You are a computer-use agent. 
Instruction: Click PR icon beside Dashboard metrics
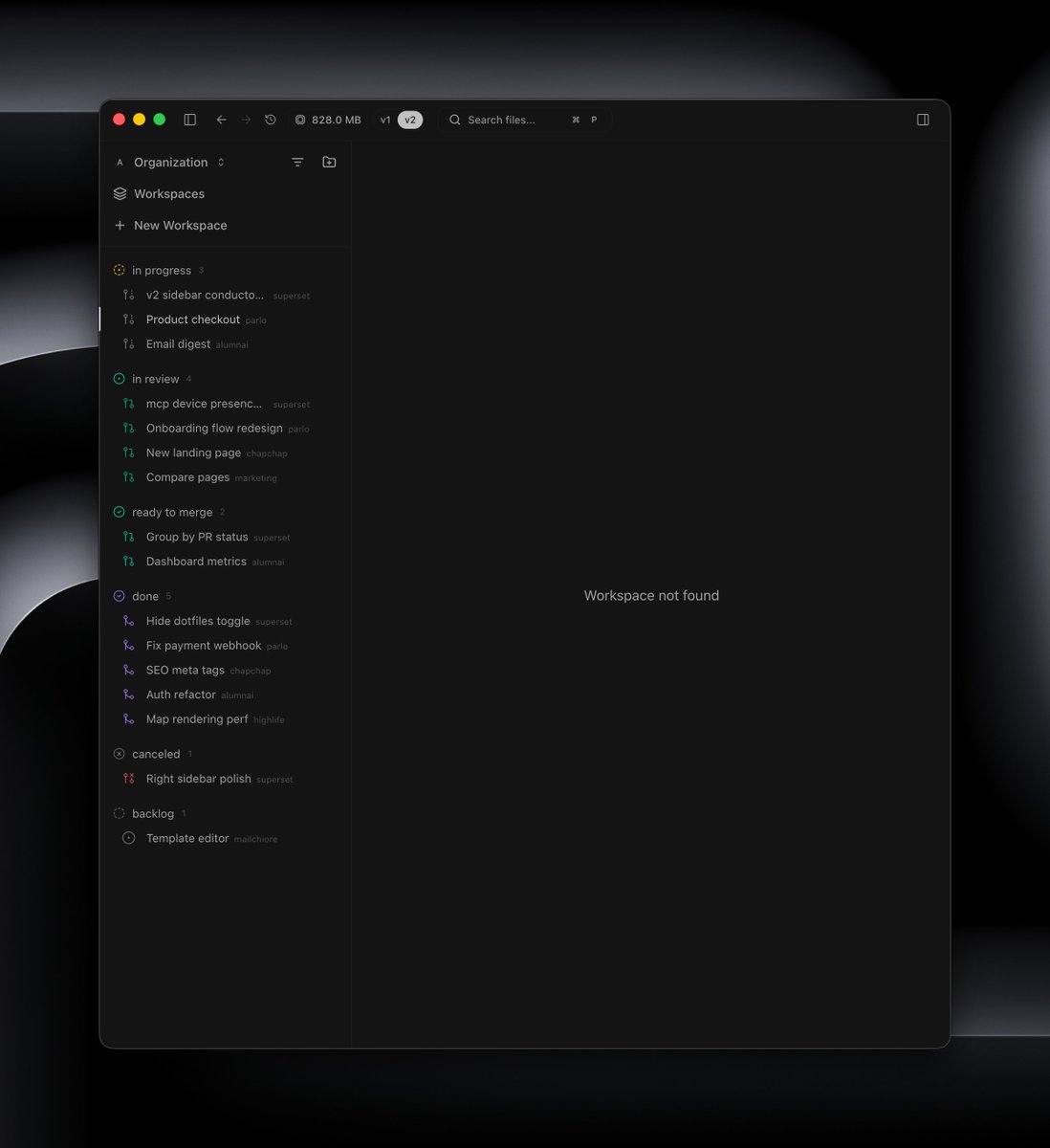129,562
